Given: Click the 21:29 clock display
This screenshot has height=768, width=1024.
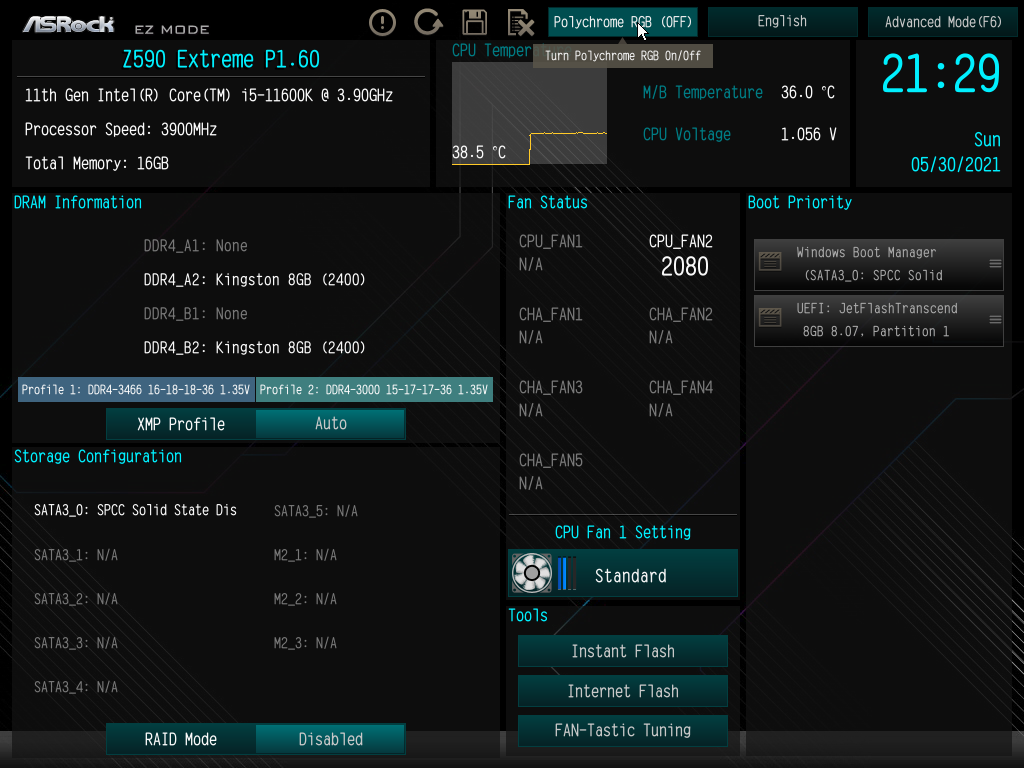Looking at the screenshot, I should [940, 74].
